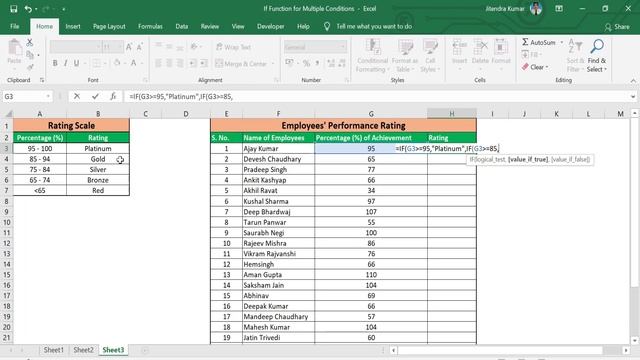Viewport: 640px width, 360px height.
Task: Open the Sheet1 worksheet tab
Action: pos(53,350)
